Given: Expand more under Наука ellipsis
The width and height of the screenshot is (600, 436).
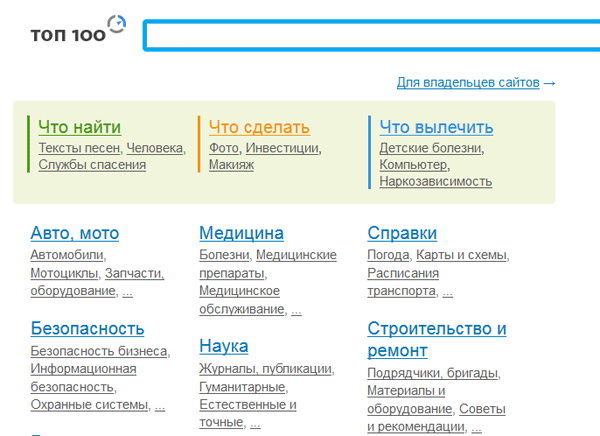Looking at the screenshot, I should pyautogui.click(x=255, y=423).
